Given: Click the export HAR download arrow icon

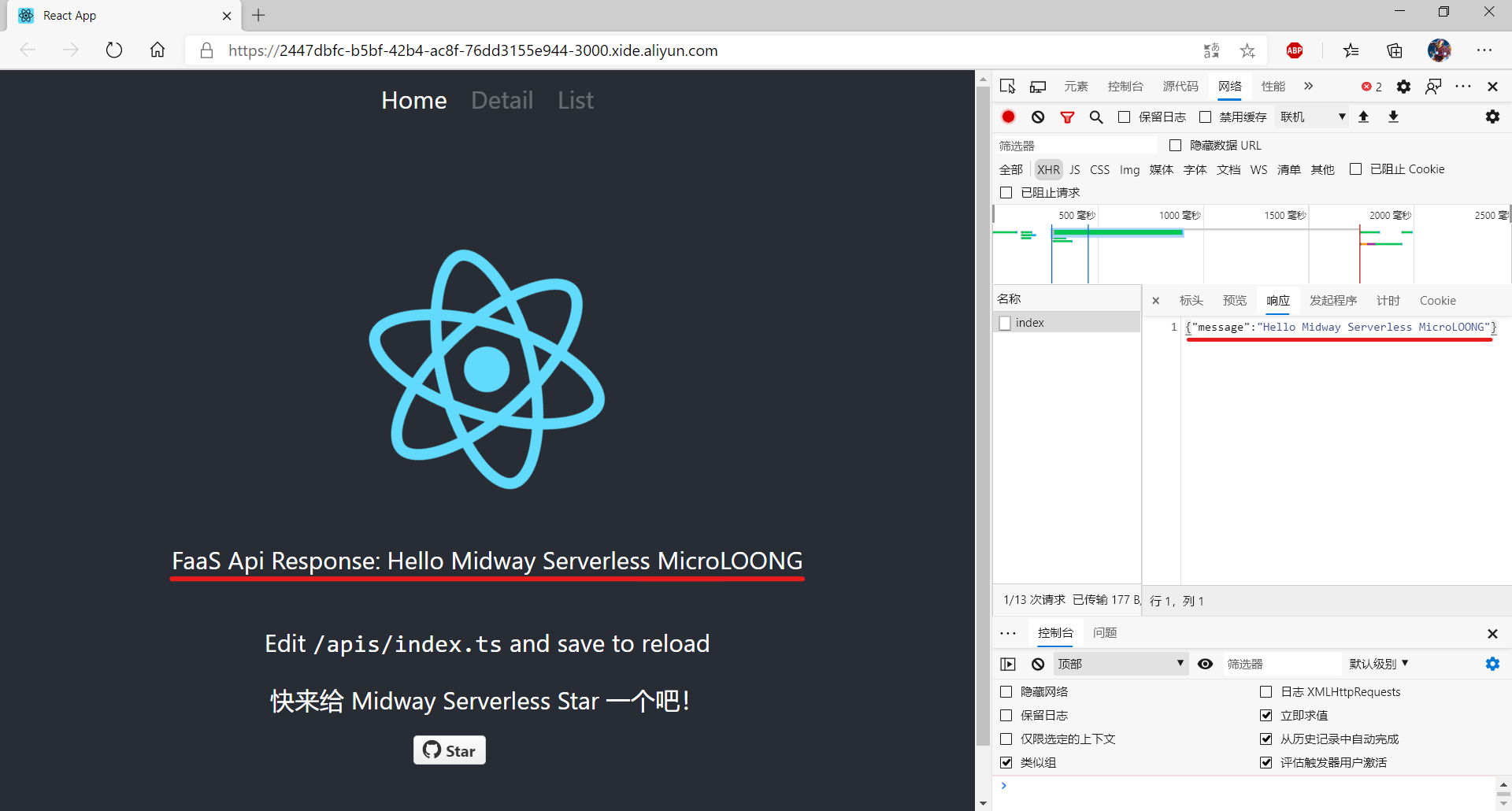Looking at the screenshot, I should [1393, 117].
